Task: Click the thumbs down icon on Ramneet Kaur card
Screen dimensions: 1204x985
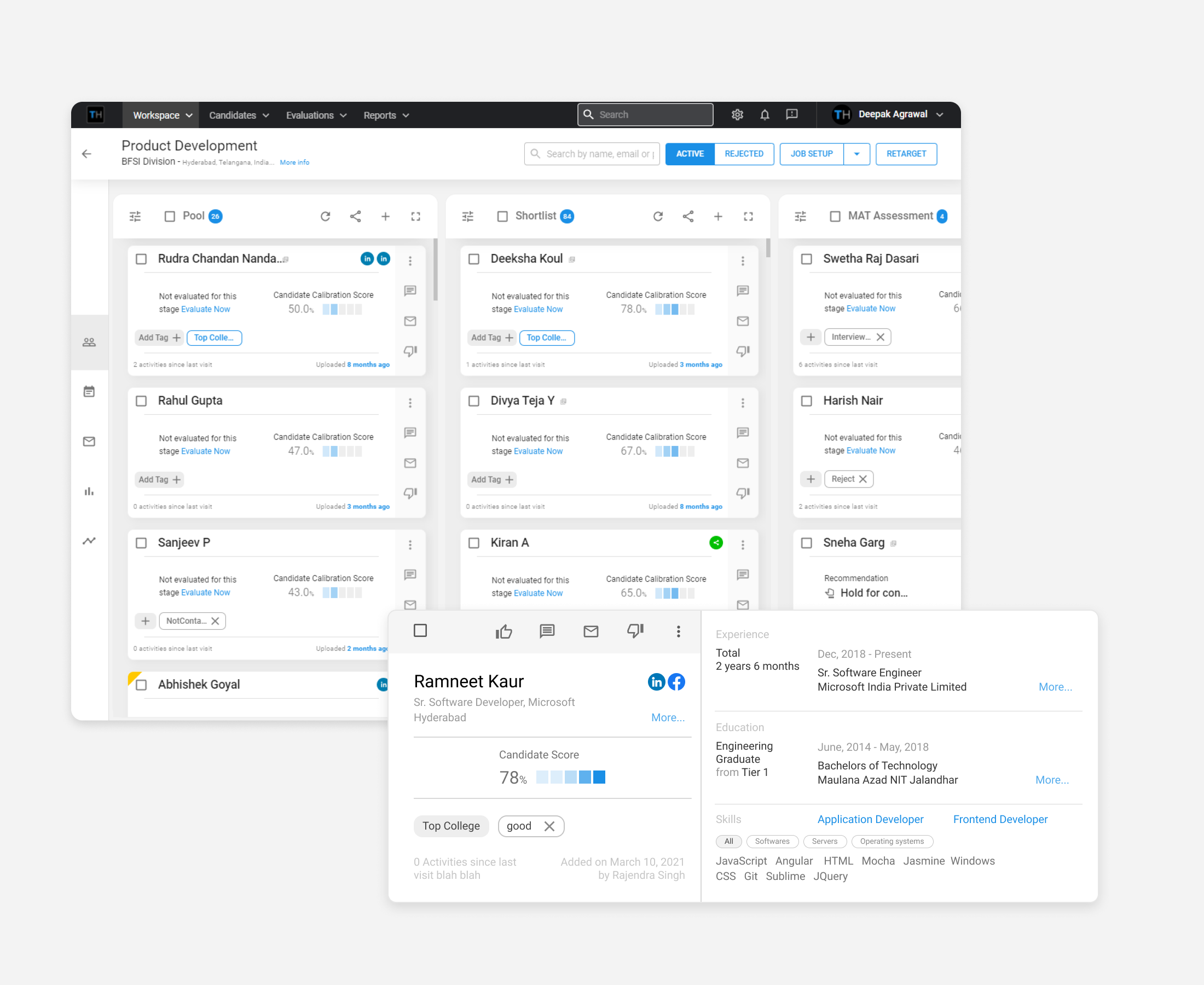Action: pyautogui.click(x=635, y=631)
